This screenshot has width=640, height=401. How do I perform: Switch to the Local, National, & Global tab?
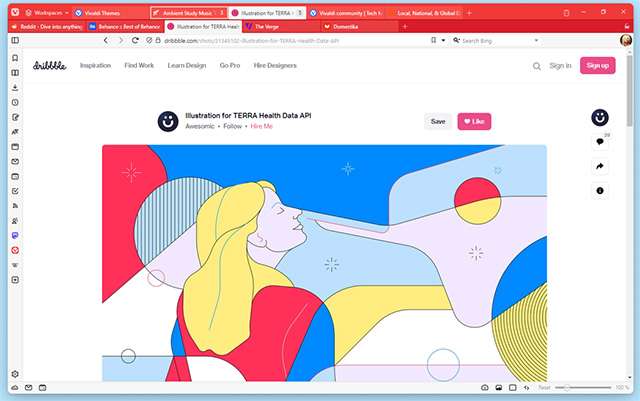(424, 13)
